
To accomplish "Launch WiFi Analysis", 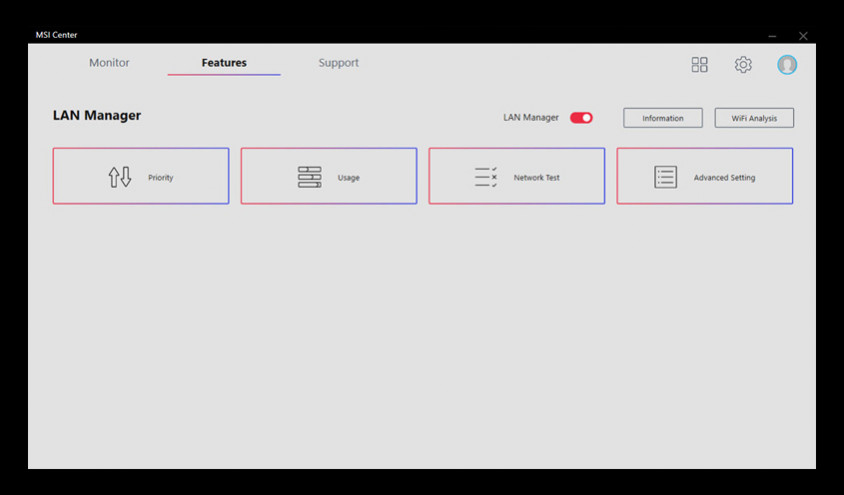I will point(754,118).
